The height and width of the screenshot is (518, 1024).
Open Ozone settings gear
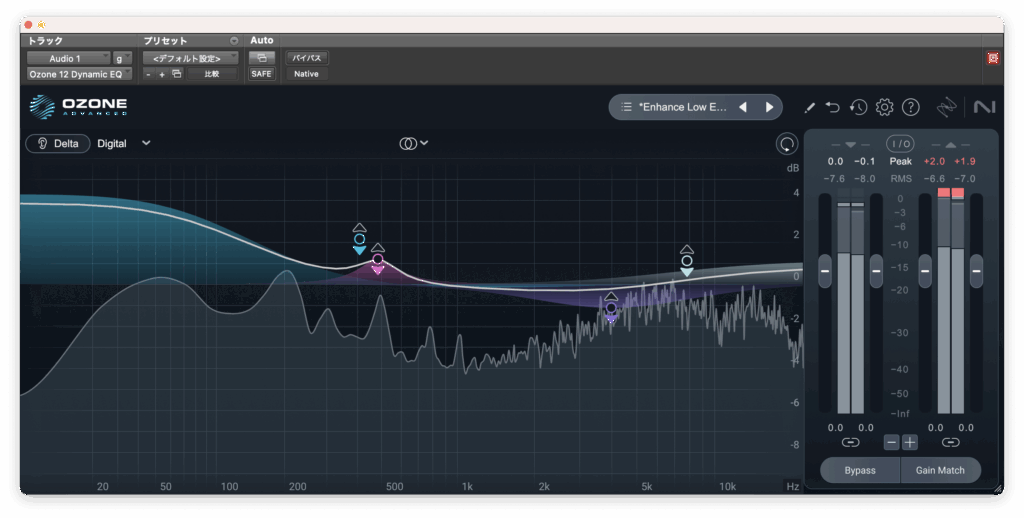click(x=884, y=107)
